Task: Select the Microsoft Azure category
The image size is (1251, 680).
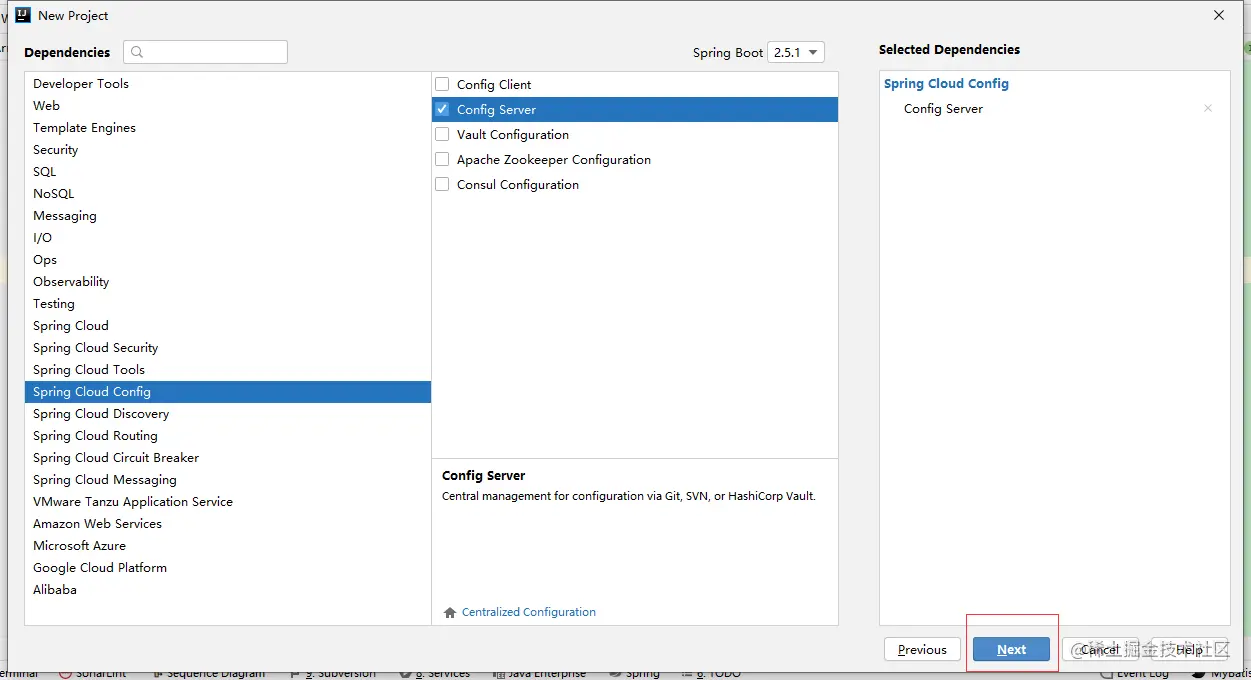Action: 228,546
